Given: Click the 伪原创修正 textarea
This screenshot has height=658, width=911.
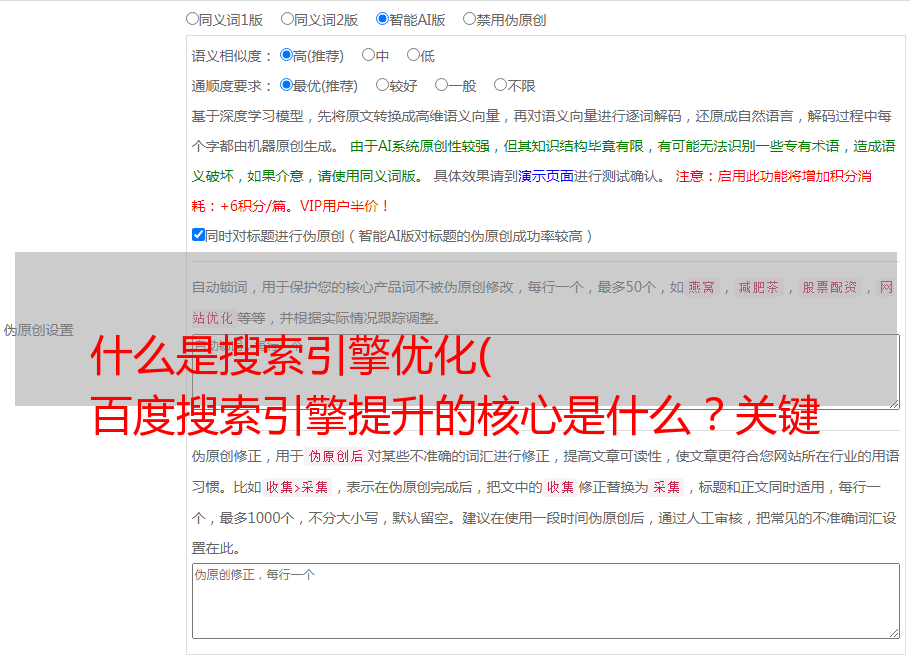Looking at the screenshot, I should coord(546,601).
